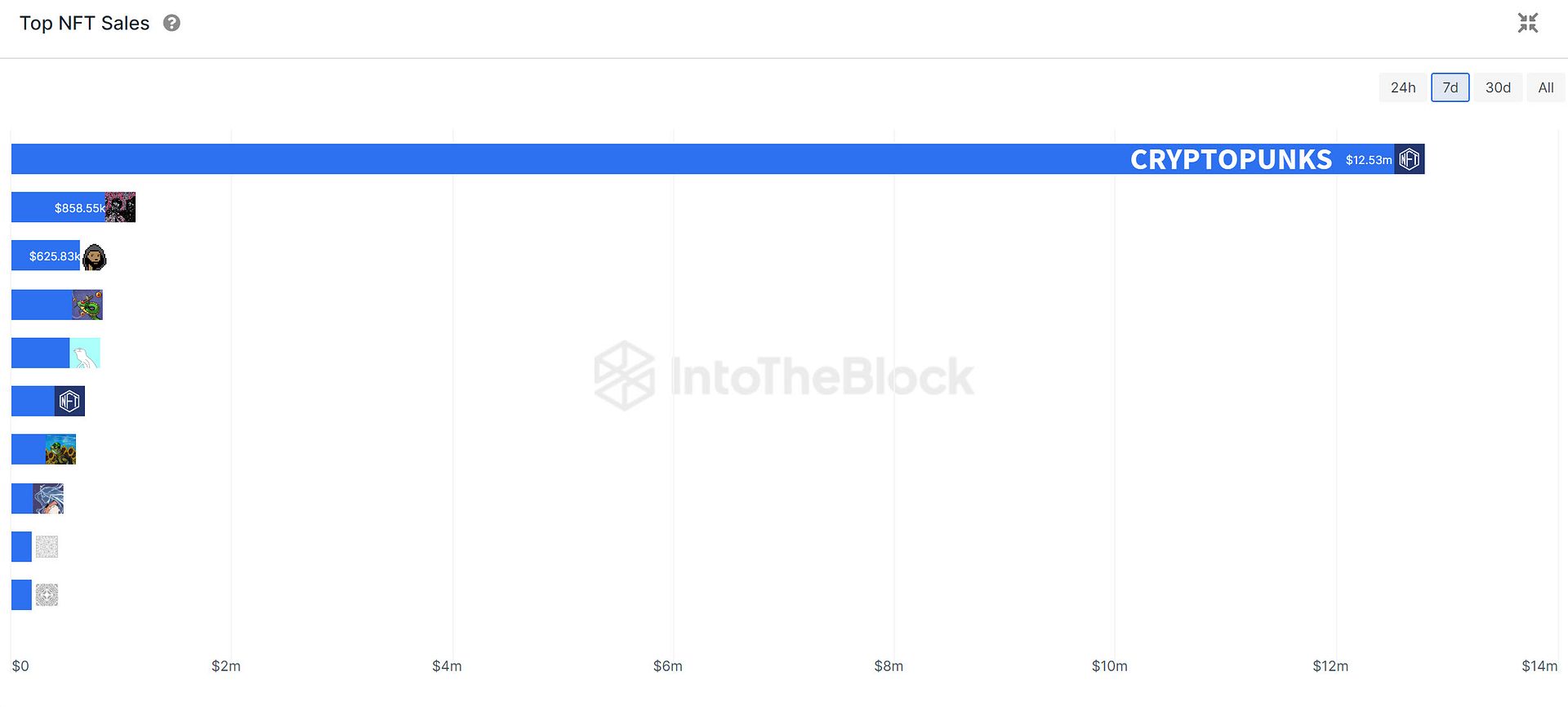Screen dimensions: 1568x707
Task: Click the green dragon NFT thumbnail
Action: click(x=87, y=305)
